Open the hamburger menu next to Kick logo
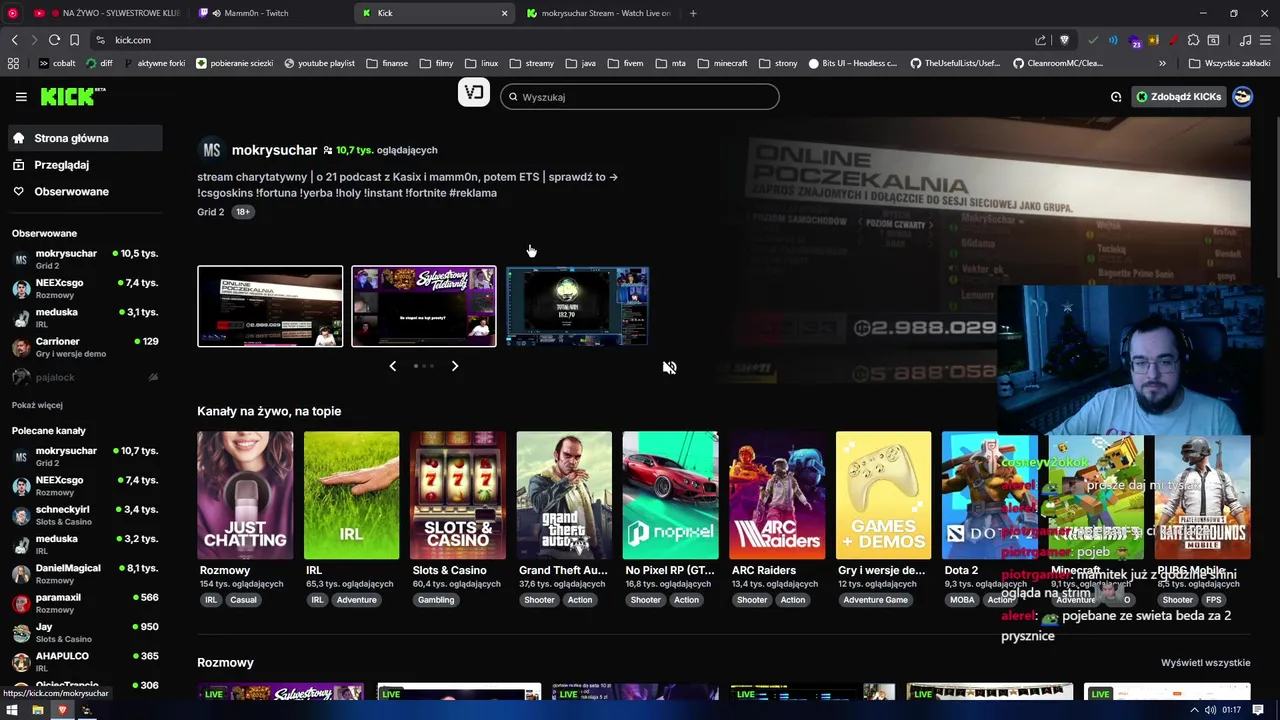1280x720 pixels. click(x=21, y=97)
